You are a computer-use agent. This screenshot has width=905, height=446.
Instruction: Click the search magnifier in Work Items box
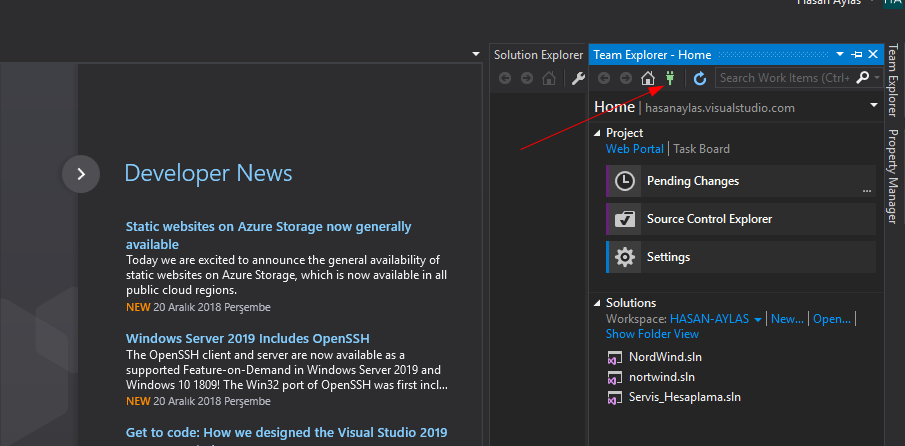click(862, 77)
